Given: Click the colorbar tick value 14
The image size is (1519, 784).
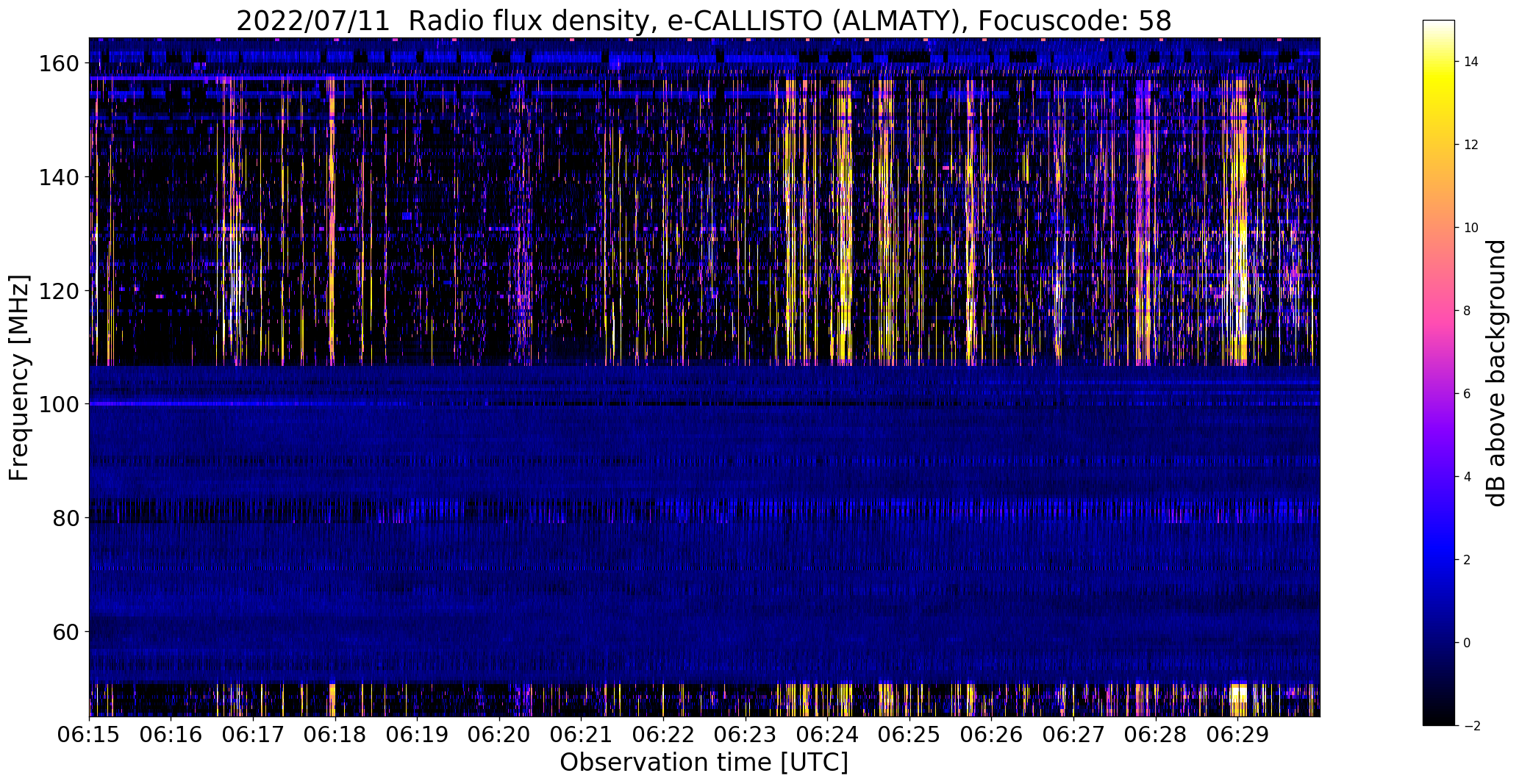Looking at the screenshot, I should [1471, 62].
